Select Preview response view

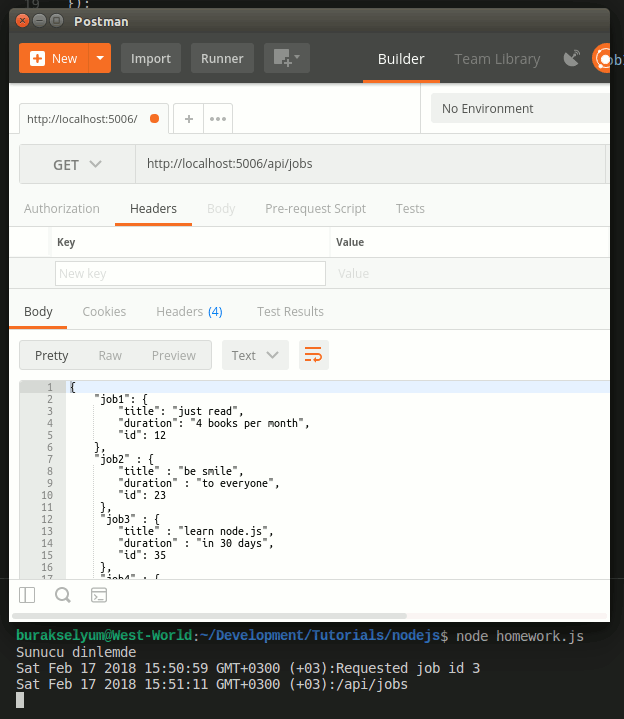tap(174, 355)
